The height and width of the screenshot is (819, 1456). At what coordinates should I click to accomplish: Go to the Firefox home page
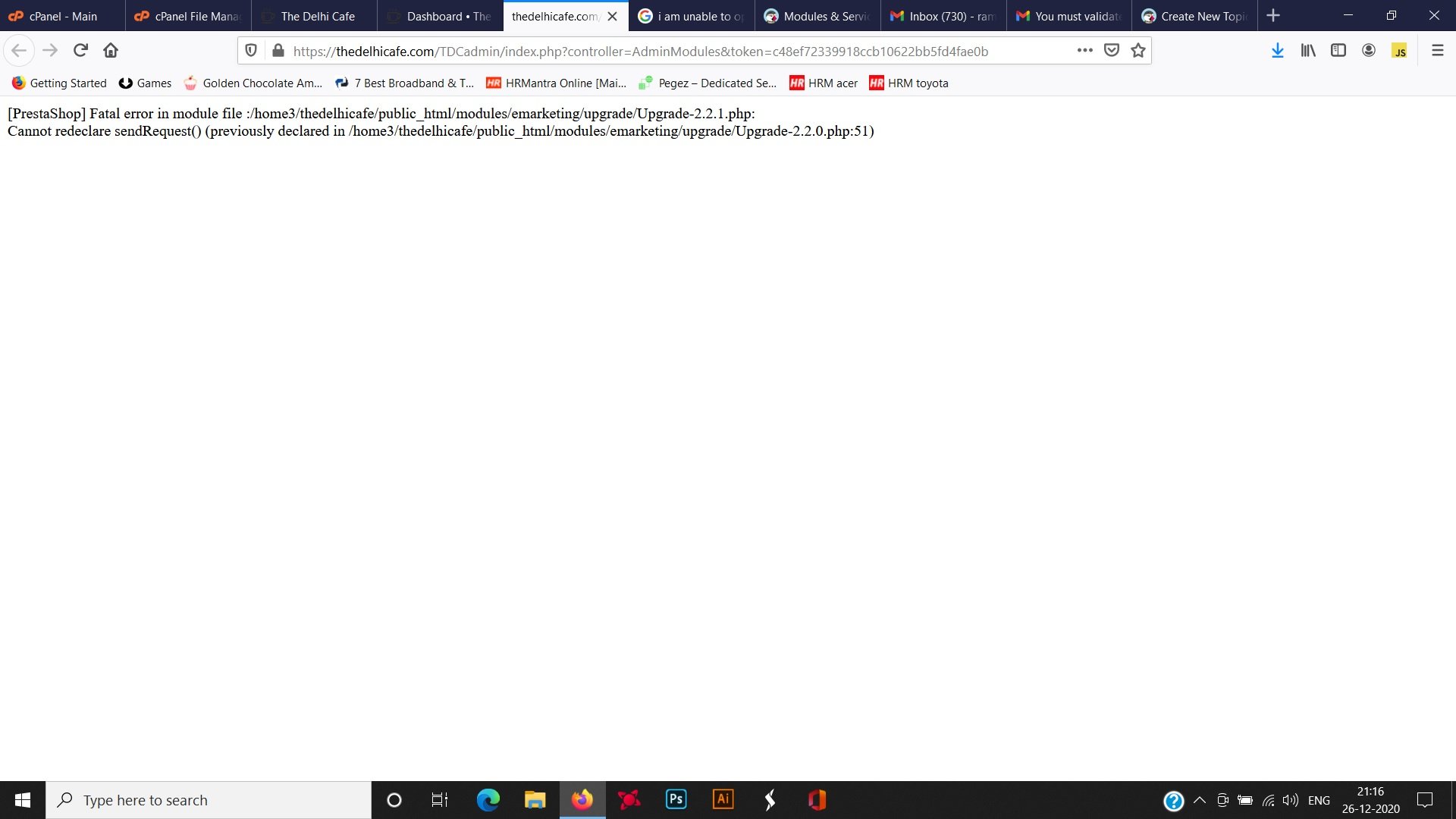111,51
